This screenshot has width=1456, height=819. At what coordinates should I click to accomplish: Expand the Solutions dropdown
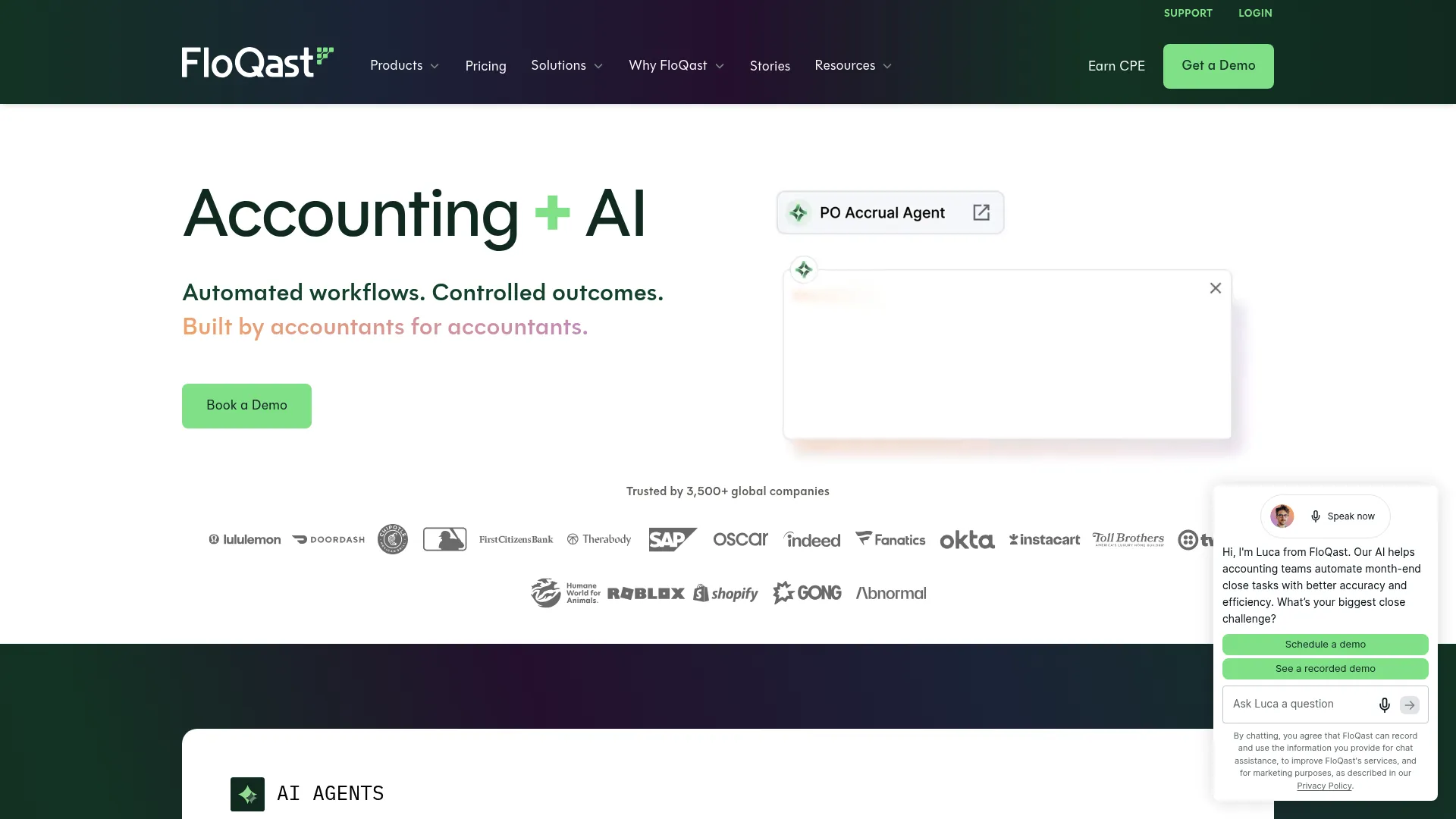click(x=567, y=66)
